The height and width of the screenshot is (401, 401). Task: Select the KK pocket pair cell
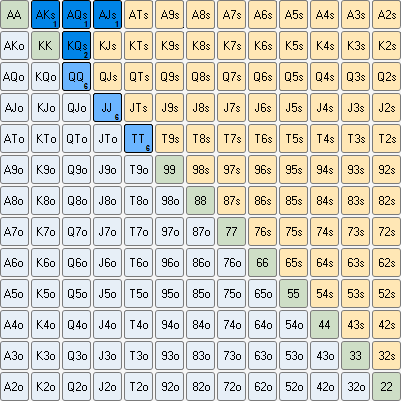click(x=45, y=46)
